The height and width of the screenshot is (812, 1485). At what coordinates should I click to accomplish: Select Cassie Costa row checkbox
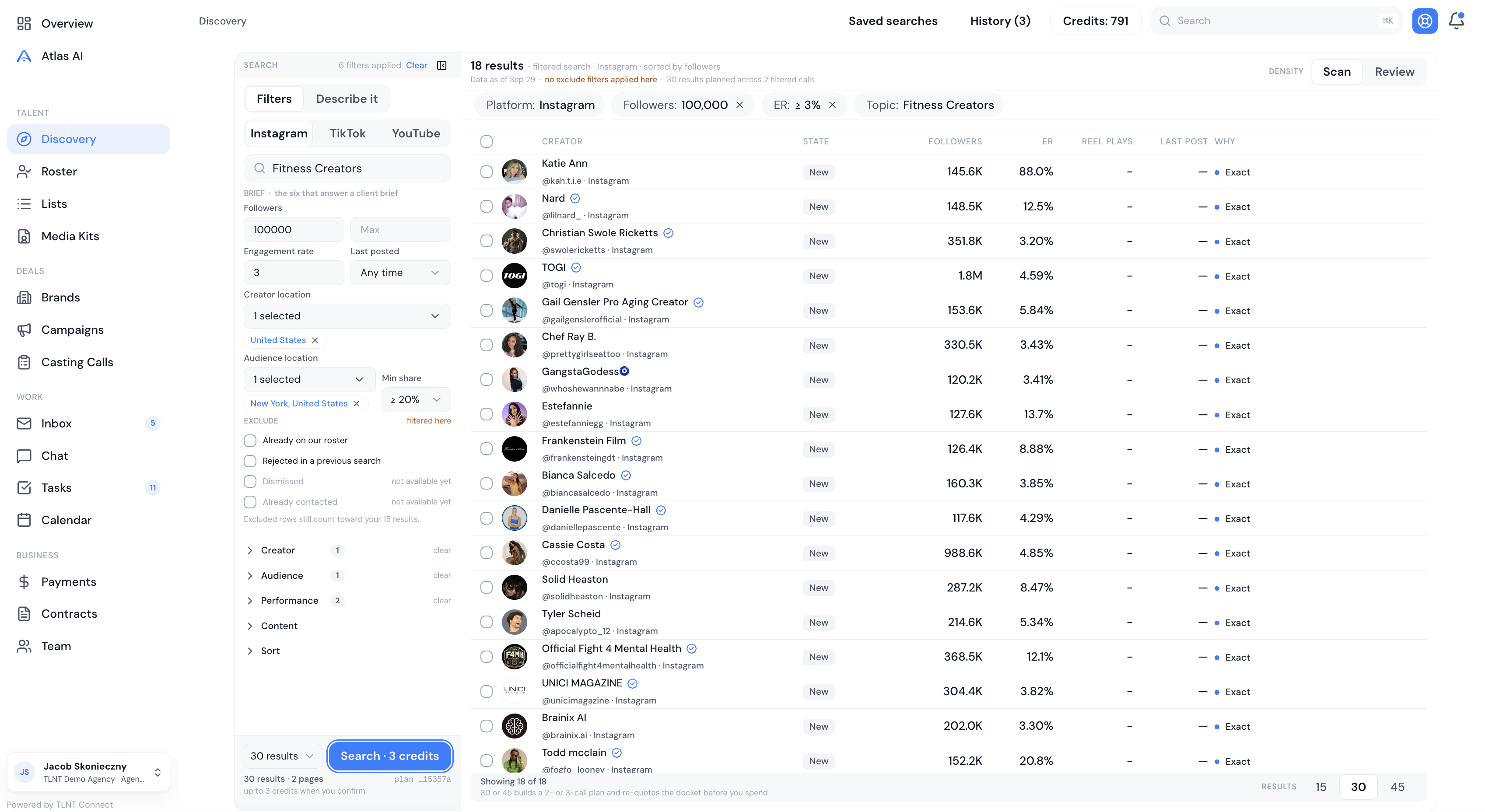(x=487, y=553)
